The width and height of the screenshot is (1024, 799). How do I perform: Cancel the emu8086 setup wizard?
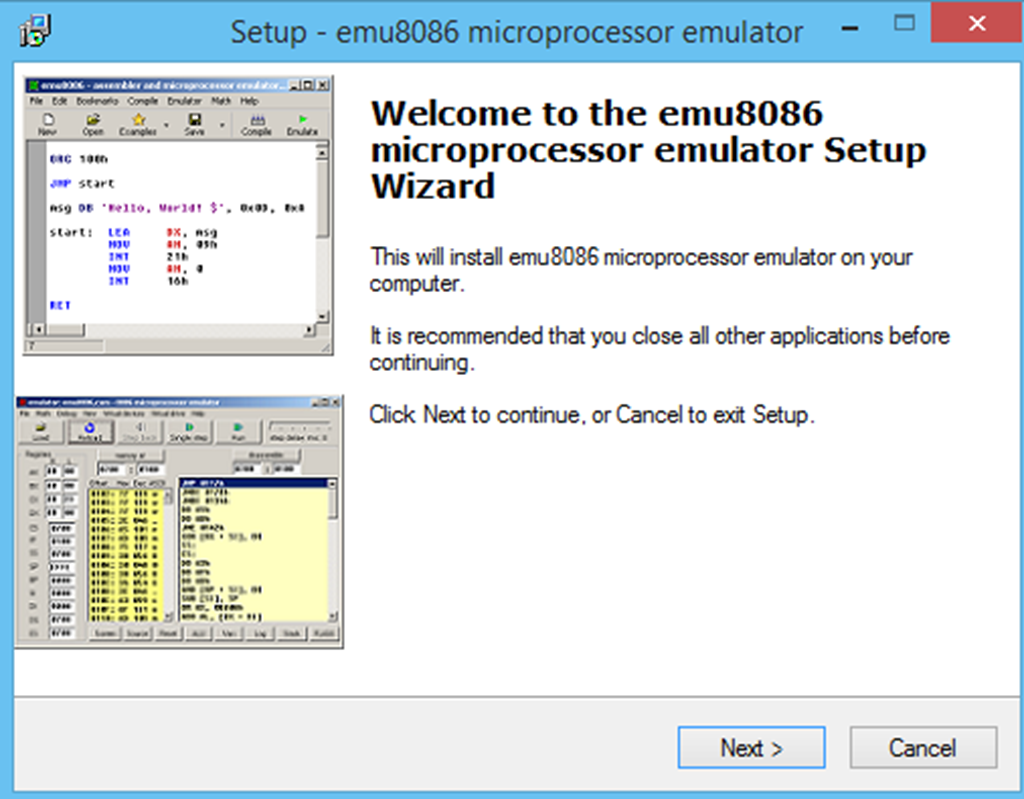point(922,747)
